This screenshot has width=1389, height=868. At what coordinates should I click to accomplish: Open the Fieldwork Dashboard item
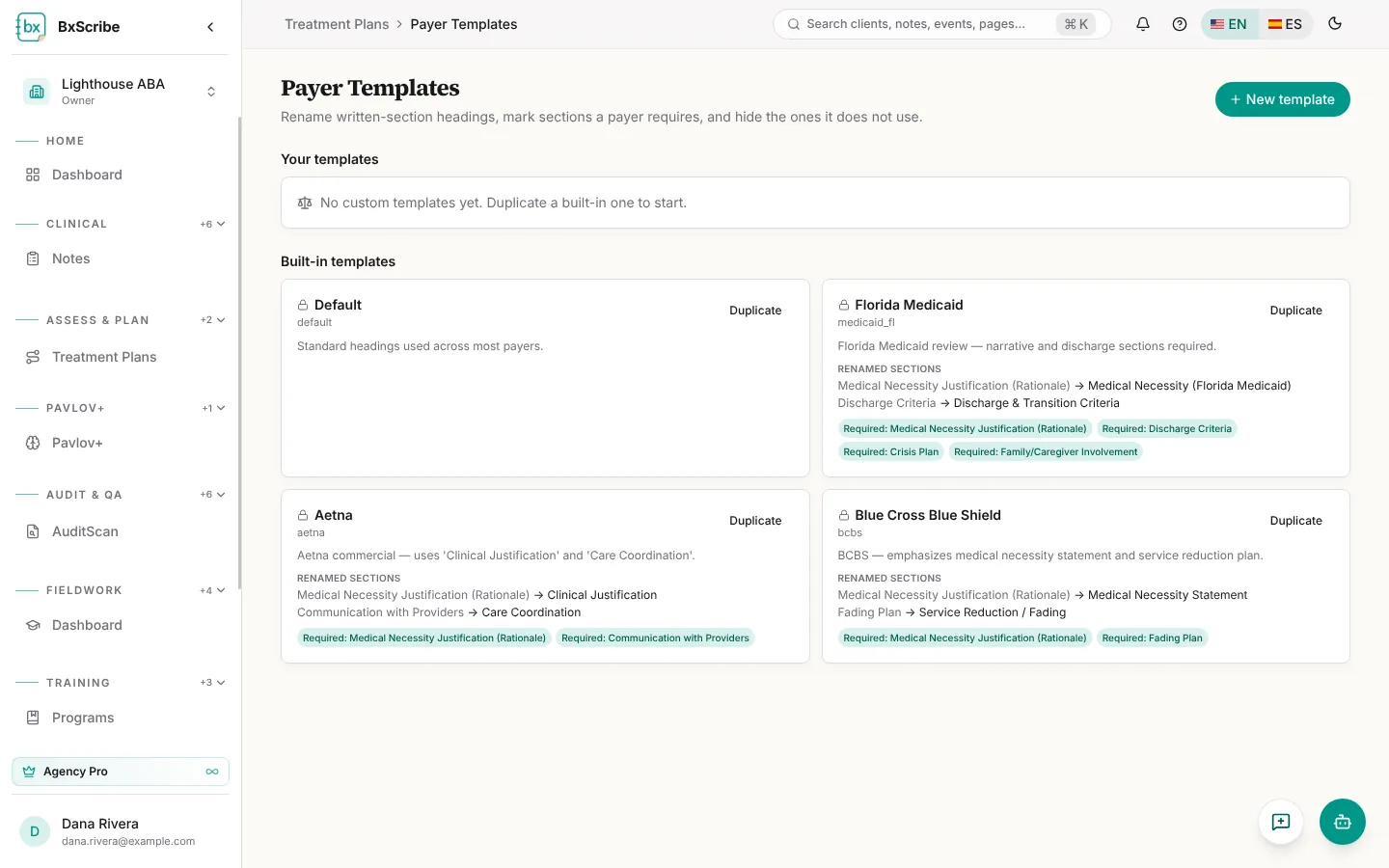click(121, 625)
